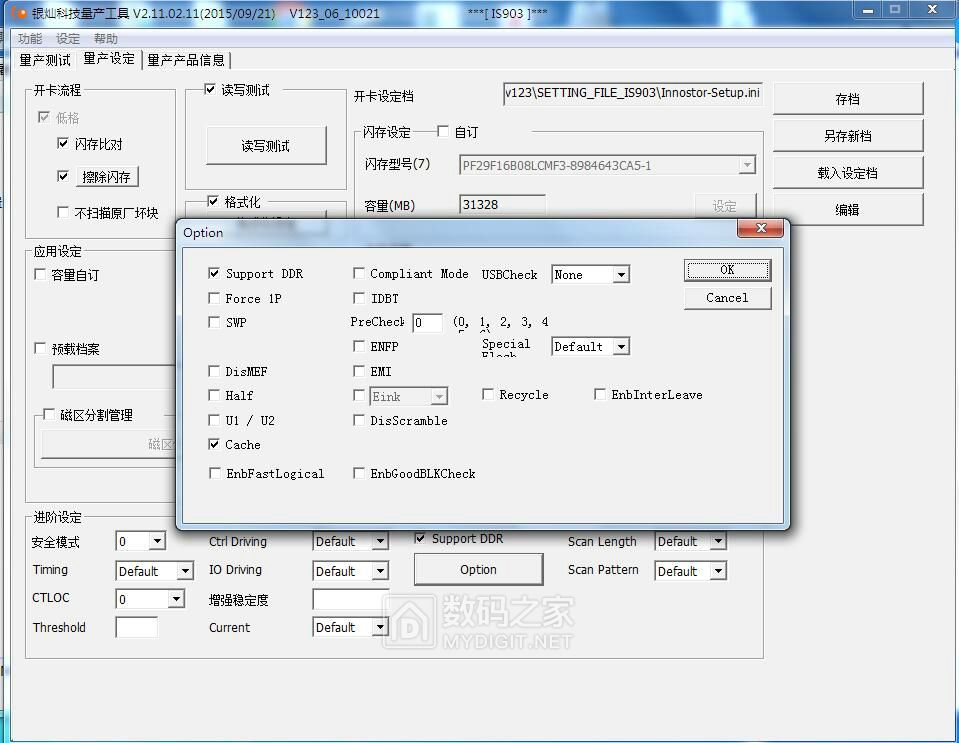Viewport: 959px width, 743px height.
Task: Expand the Current dropdown
Action: 380,627
